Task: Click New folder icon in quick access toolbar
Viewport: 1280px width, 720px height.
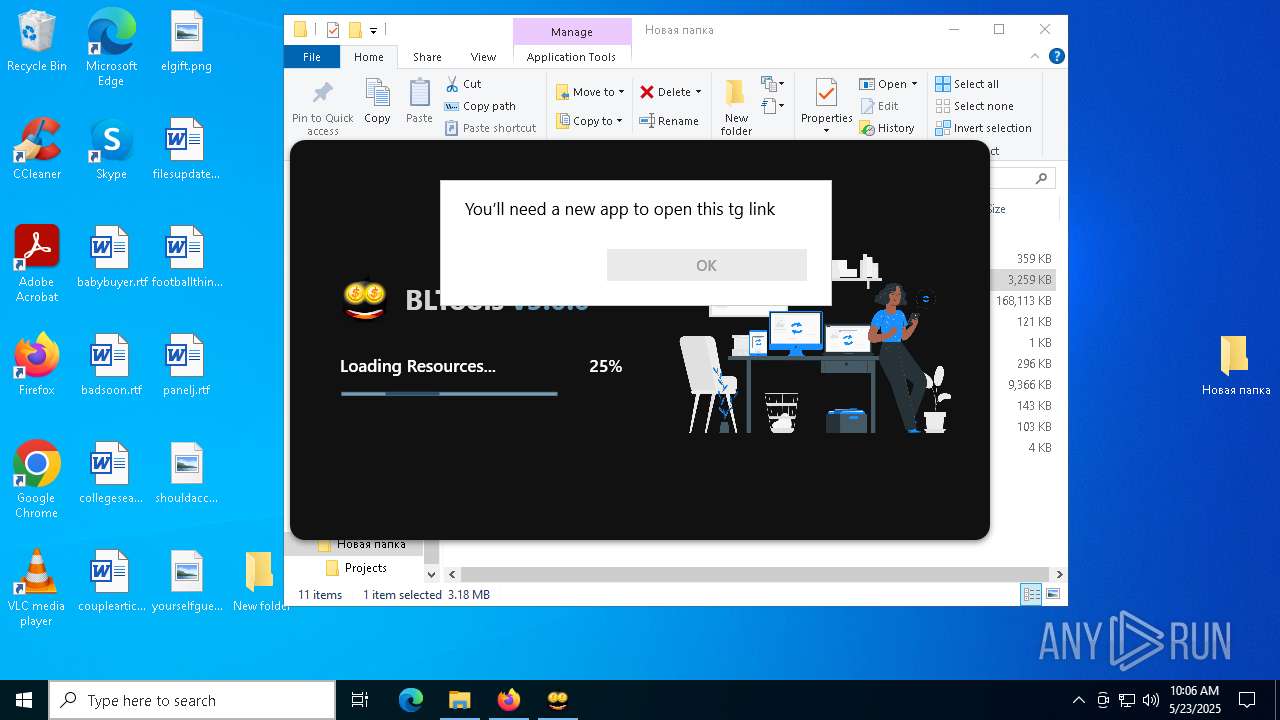Action: (354, 30)
